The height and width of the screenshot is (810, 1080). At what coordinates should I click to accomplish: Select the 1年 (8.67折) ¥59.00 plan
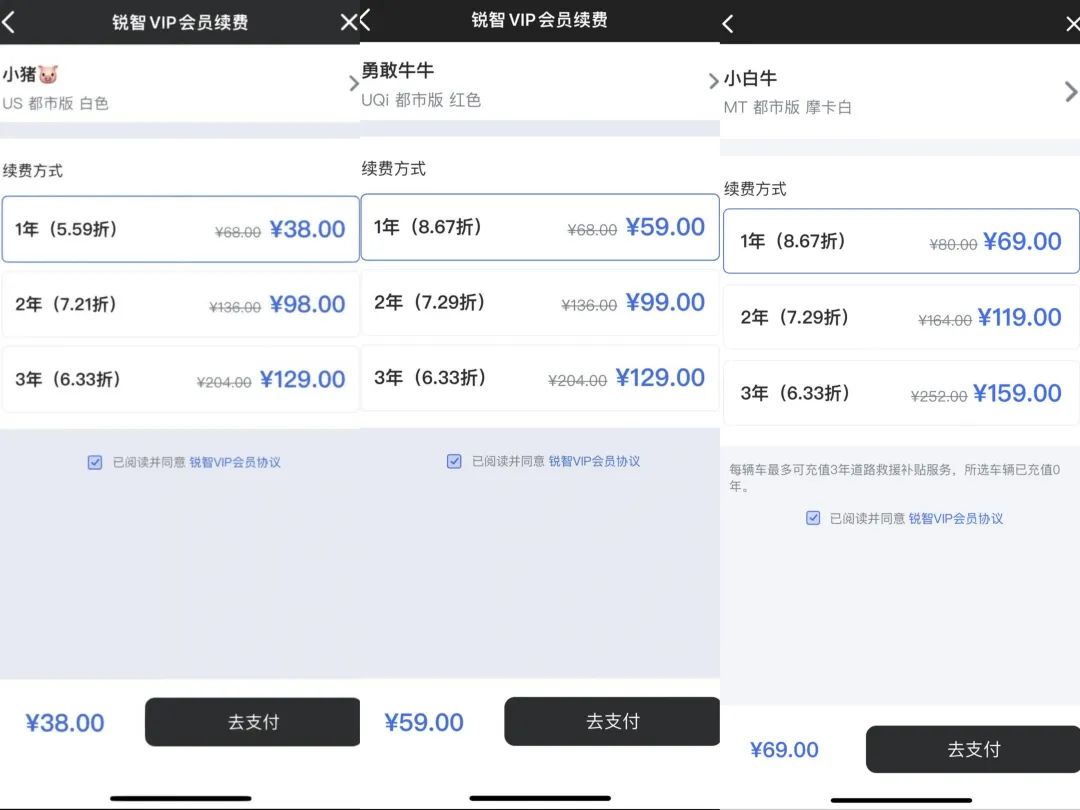click(x=540, y=227)
